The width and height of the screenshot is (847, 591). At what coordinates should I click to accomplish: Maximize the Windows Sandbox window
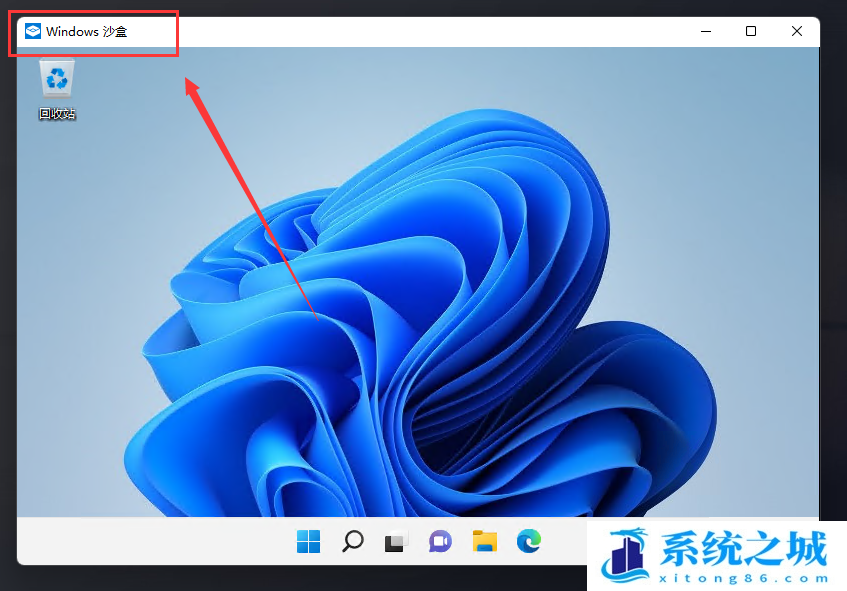751,31
